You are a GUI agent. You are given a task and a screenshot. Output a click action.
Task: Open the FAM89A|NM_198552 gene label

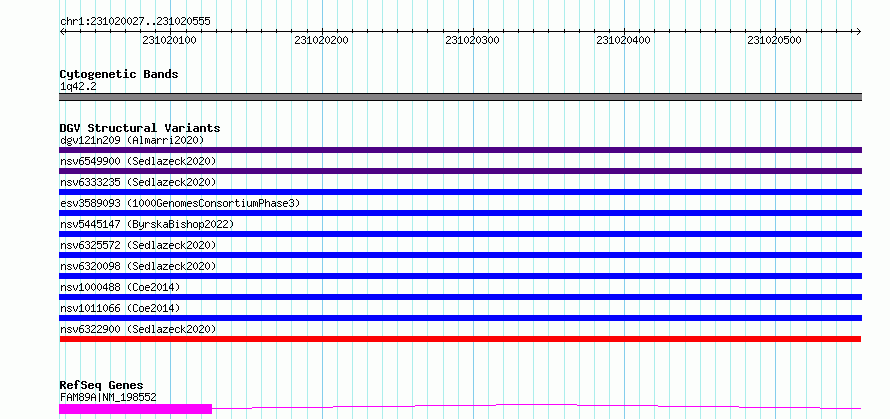[108, 397]
